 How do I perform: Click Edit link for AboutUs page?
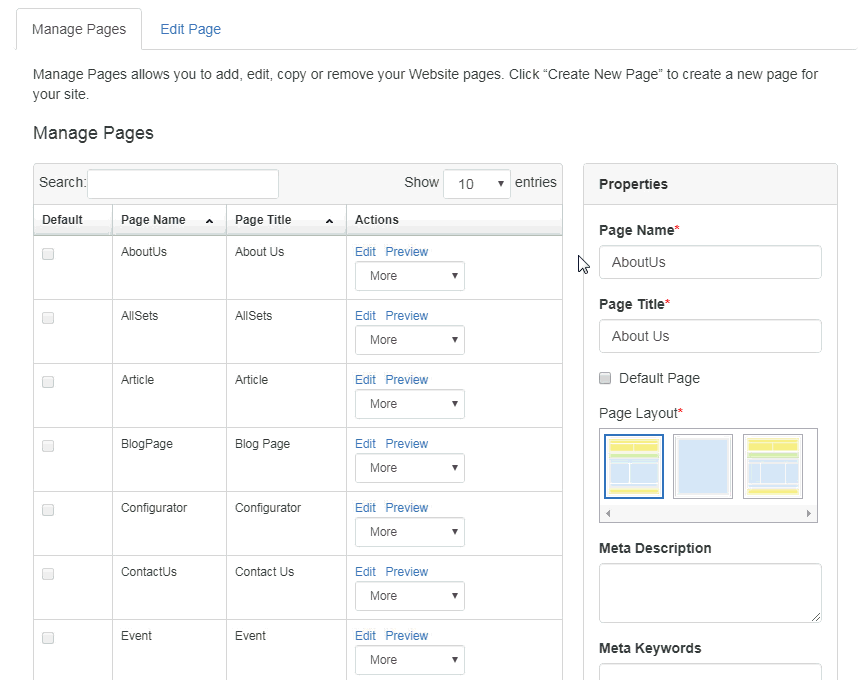point(365,251)
